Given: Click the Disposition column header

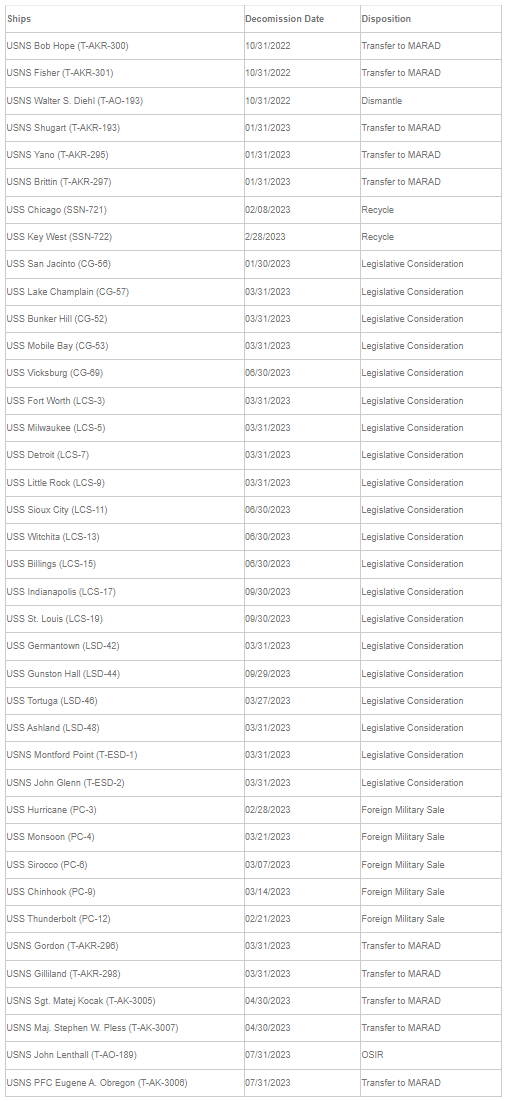Looking at the screenshot, I should pyautogui.click(x=431, y=19).
